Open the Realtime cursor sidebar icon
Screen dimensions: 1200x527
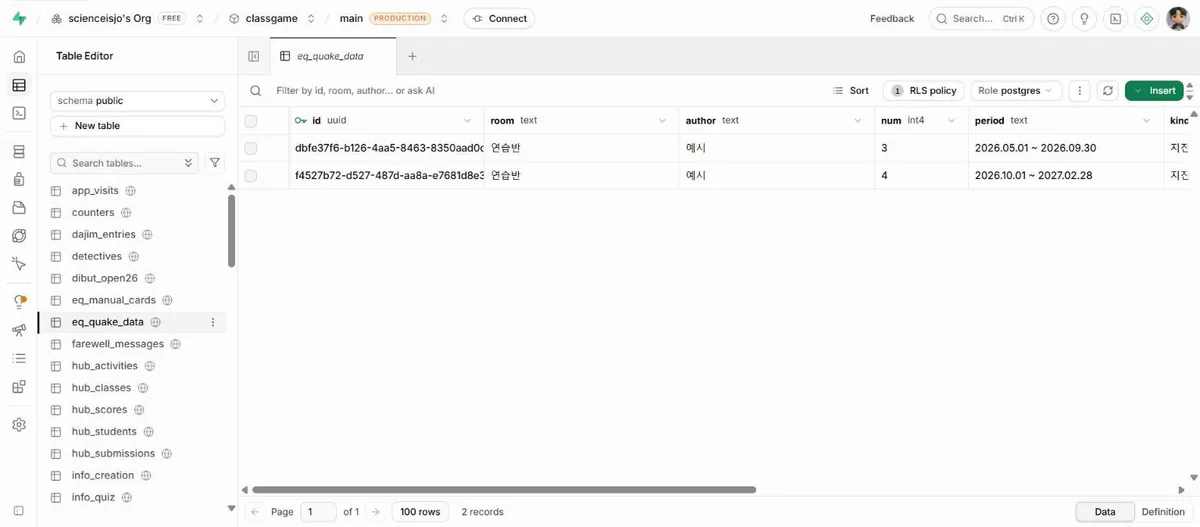point(19,264)
